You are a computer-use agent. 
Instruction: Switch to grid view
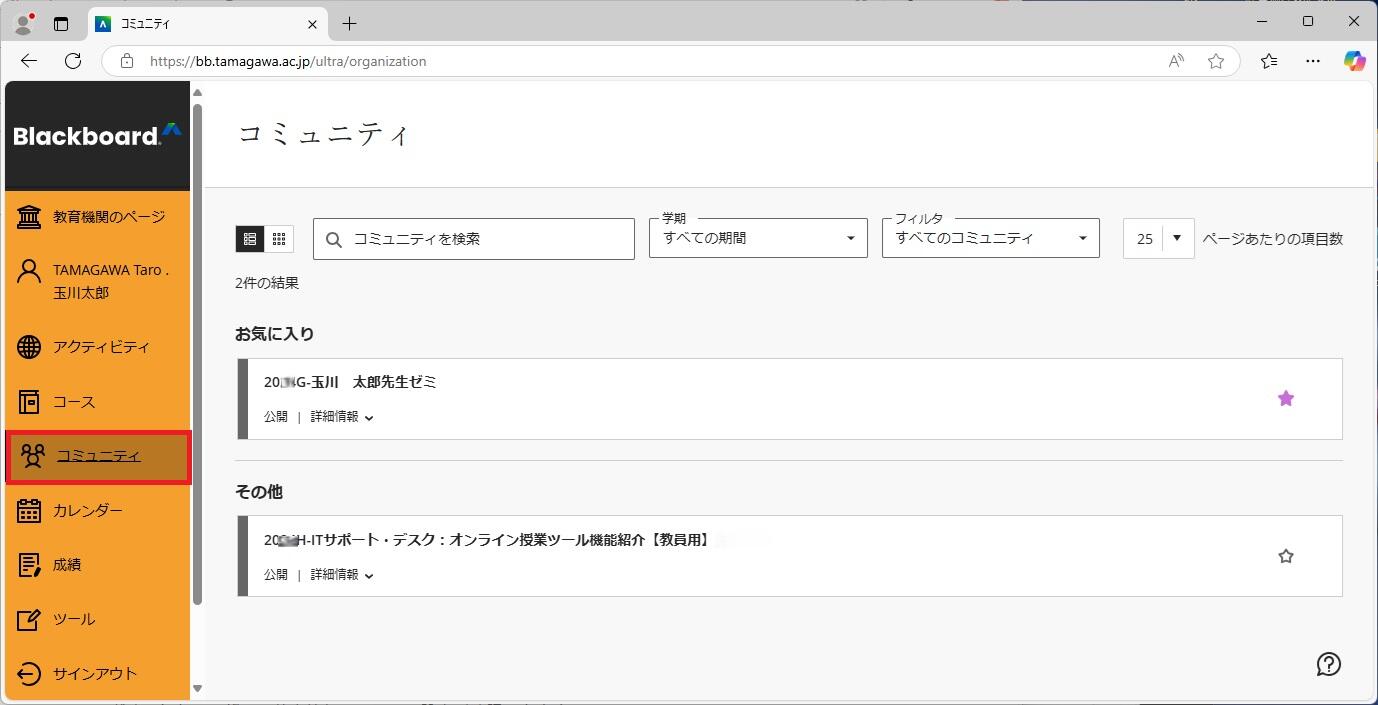pyautogui.click(x=279, y=239)
